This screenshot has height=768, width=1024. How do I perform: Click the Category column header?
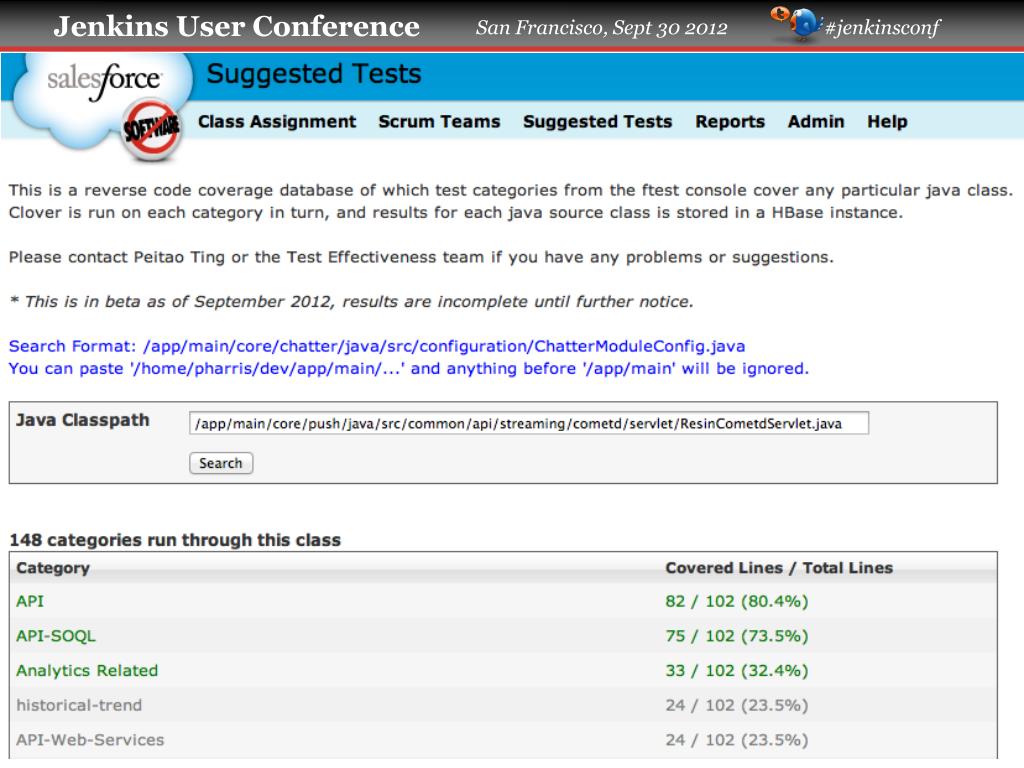click(x=53, y=568)
